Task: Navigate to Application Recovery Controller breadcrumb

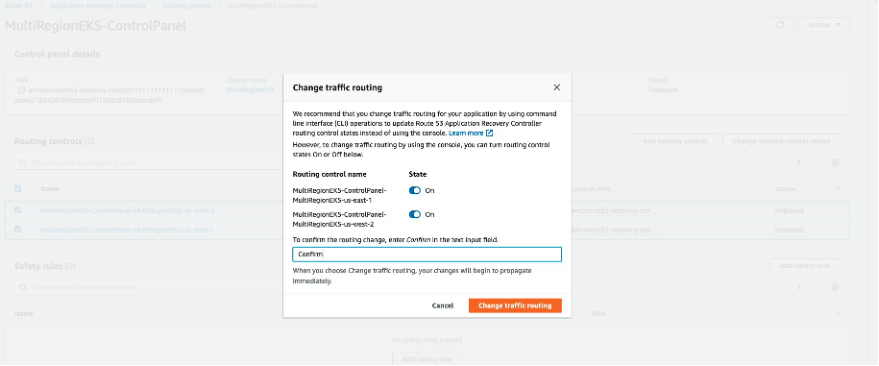Action: pos(98,6)
